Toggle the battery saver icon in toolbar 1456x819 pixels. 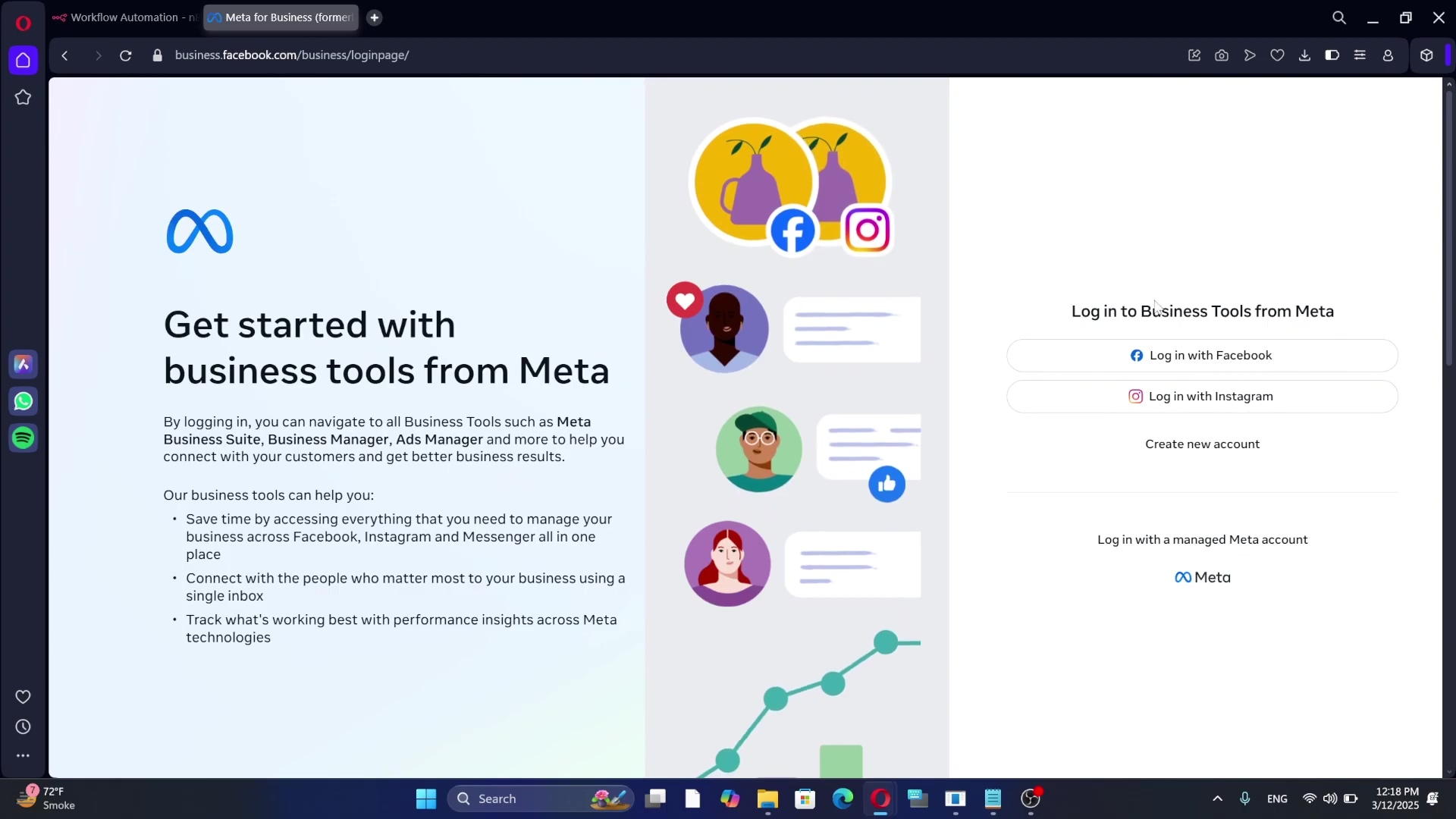[1332, 55]
